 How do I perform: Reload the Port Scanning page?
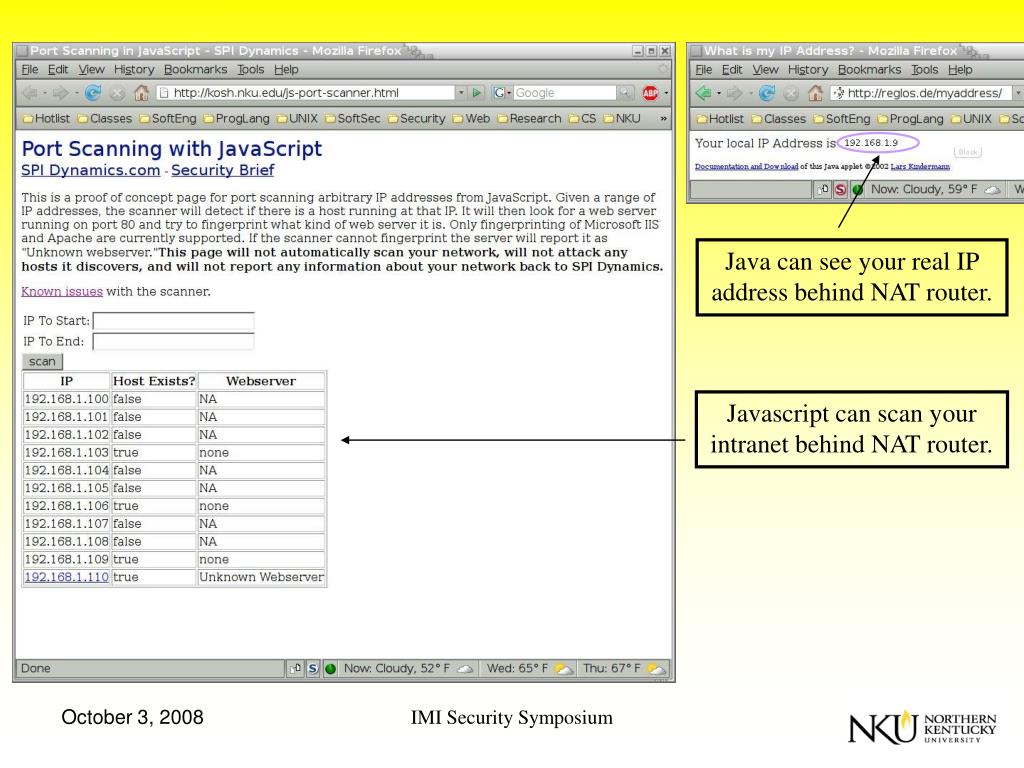pos(93,93)
